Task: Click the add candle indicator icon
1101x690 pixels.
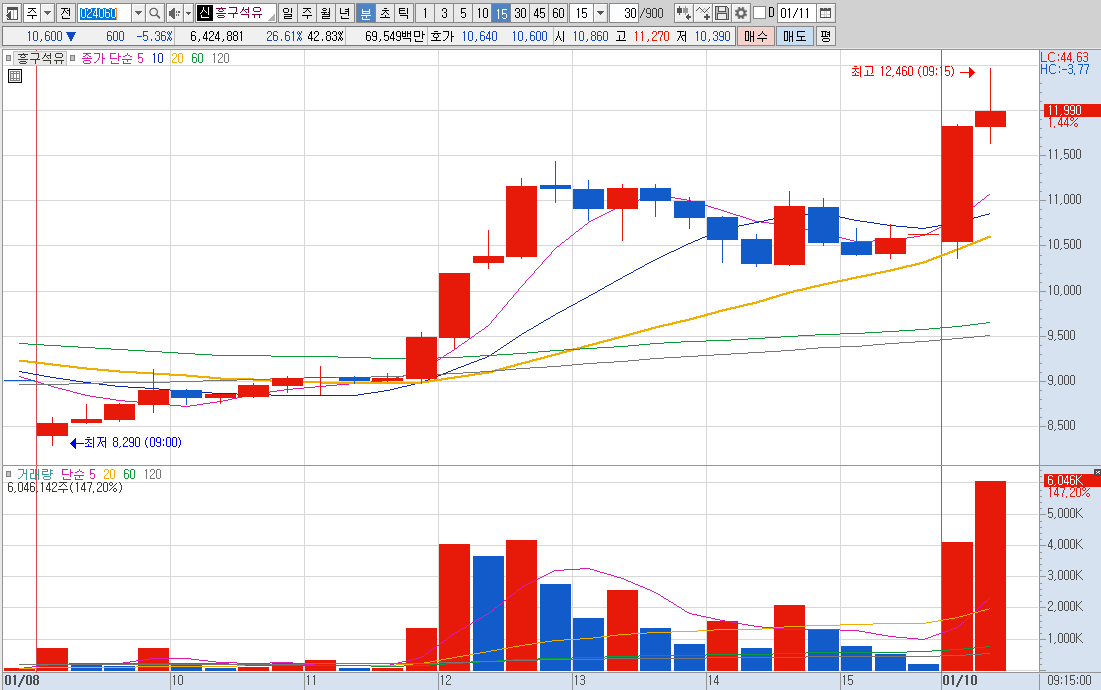Action: click(x=683, y=13)
